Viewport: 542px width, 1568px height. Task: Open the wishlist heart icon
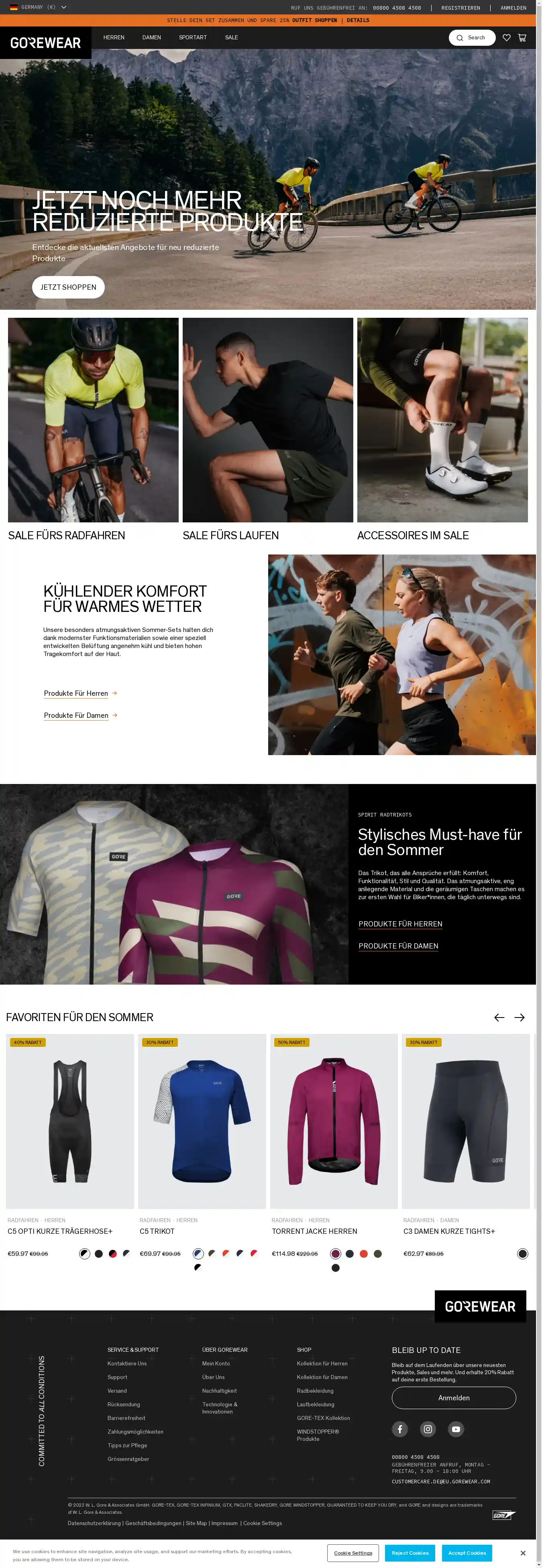pos(506,38)
